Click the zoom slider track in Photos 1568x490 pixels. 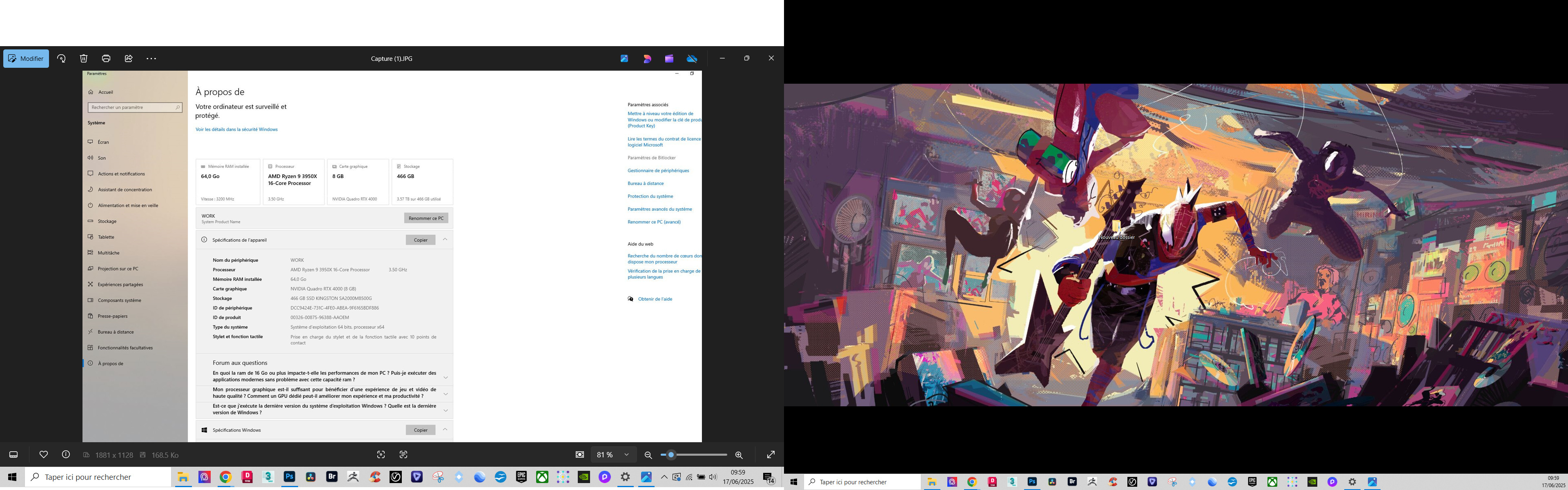point(694,455)
